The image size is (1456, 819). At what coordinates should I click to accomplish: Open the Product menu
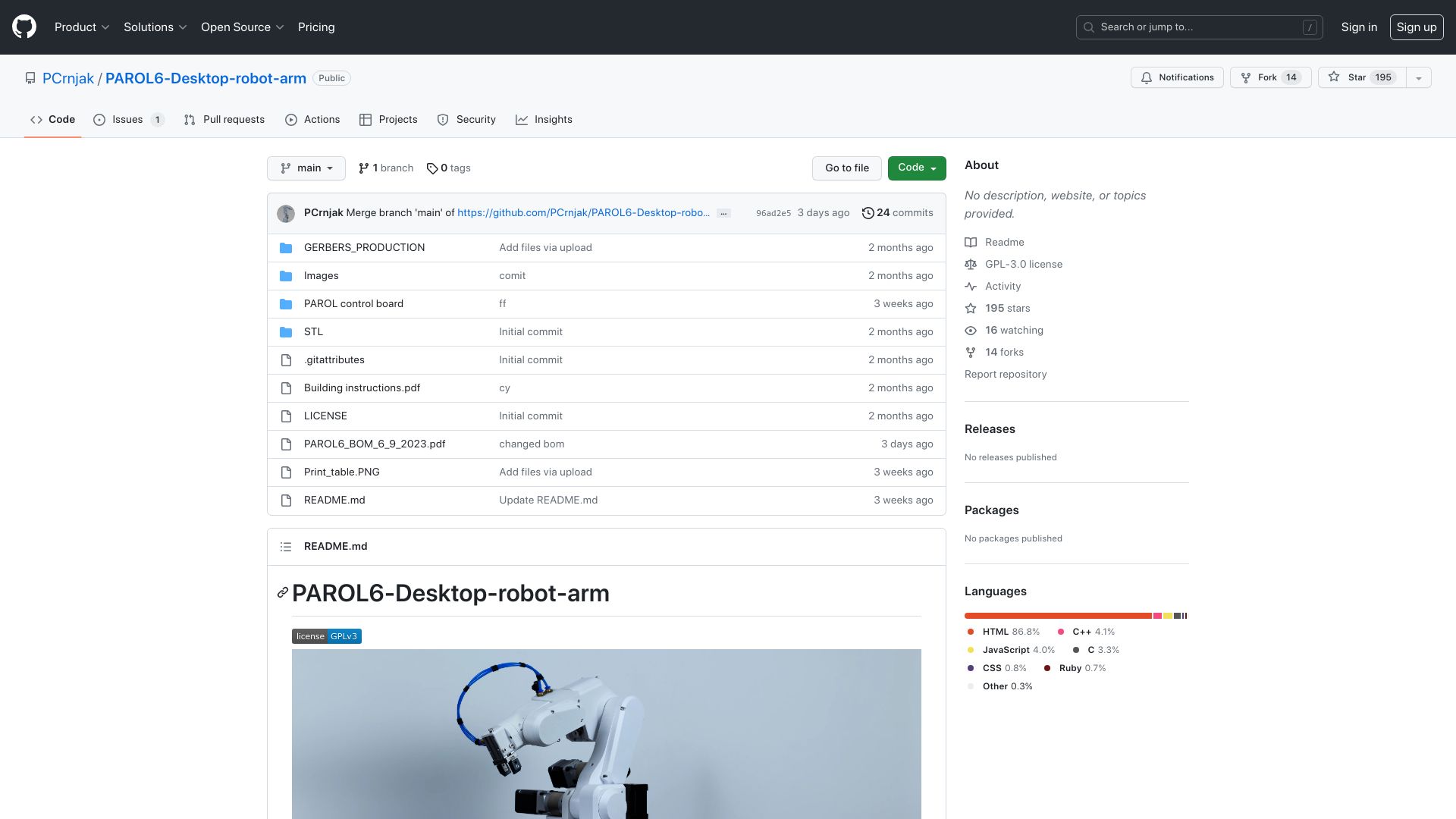82,27
